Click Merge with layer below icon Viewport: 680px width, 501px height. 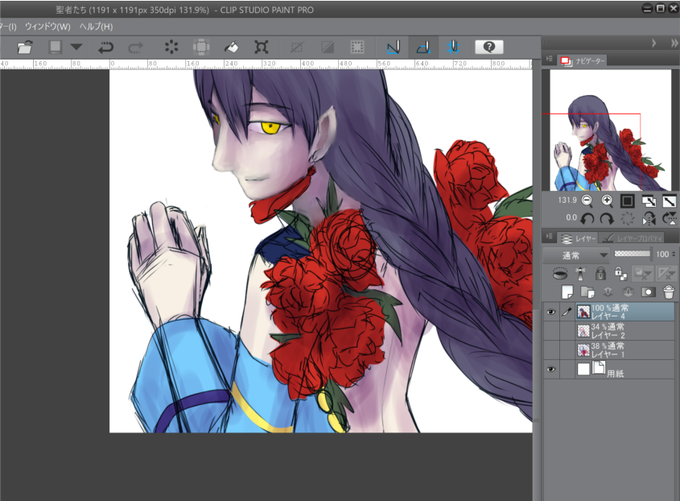tap(628, 292)
